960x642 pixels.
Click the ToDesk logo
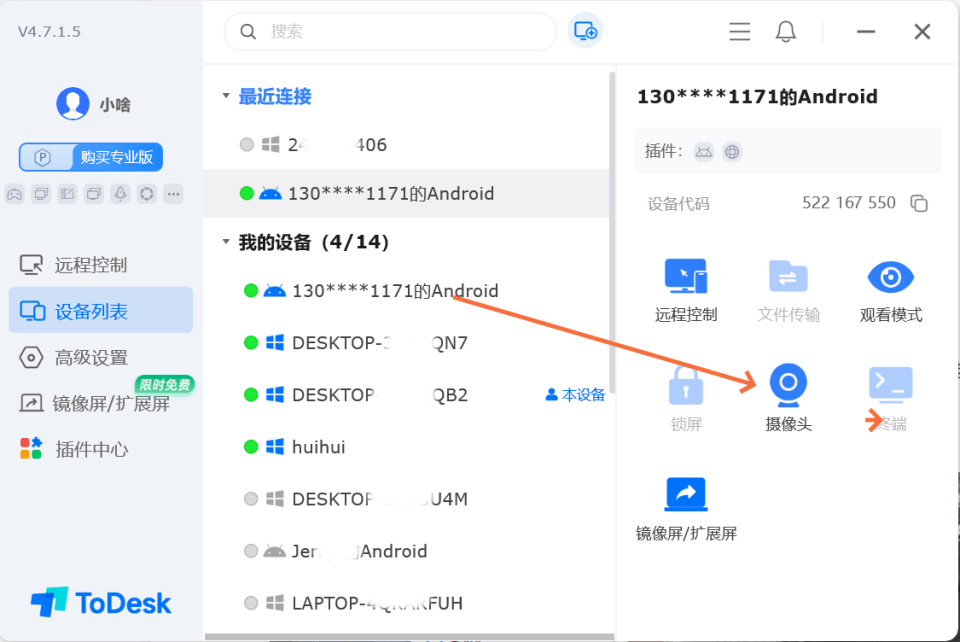tap(101, 603)
